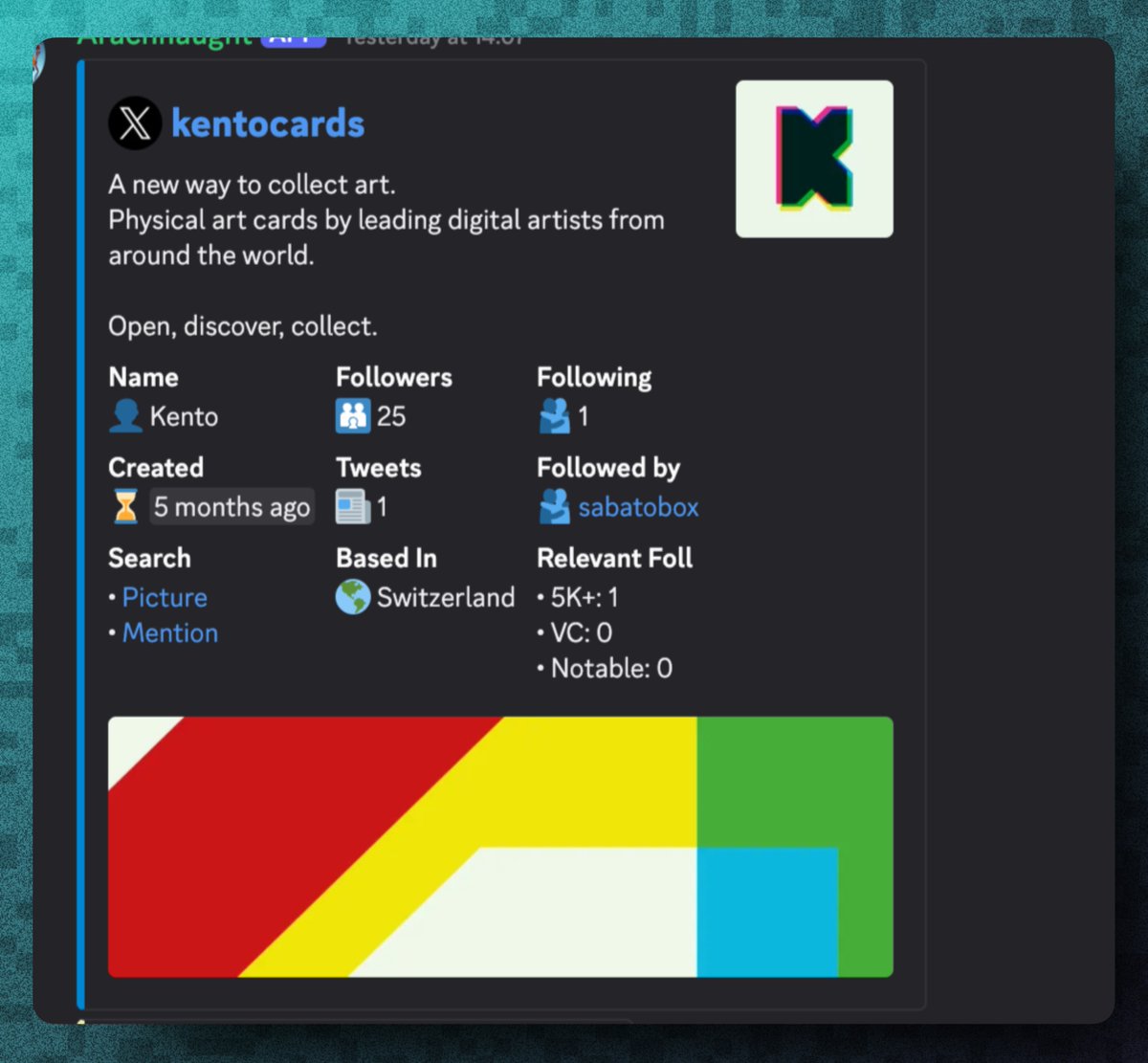Click the 'Followed by' heading

[608, 468]
